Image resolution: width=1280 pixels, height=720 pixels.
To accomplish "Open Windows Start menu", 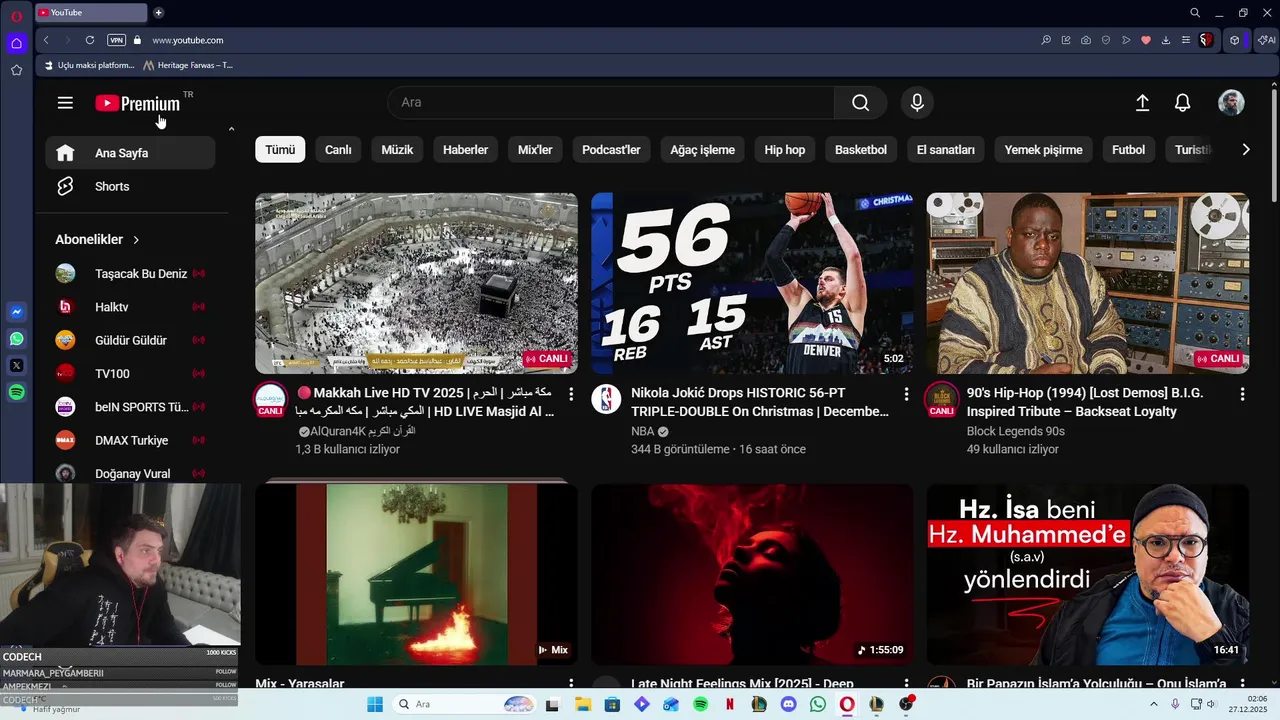I will point(375,704).
